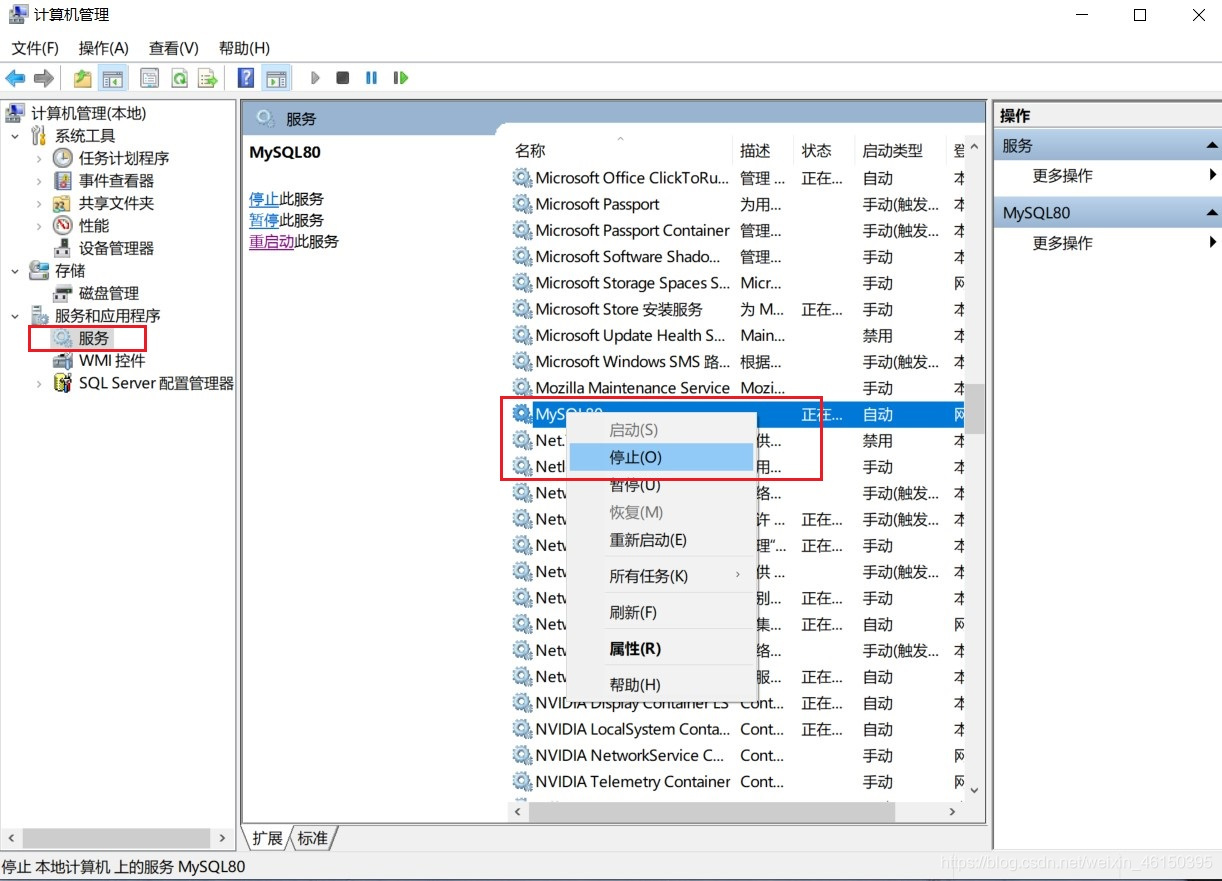Click the services list vertical scrollbar thumb

click(974, 409)
